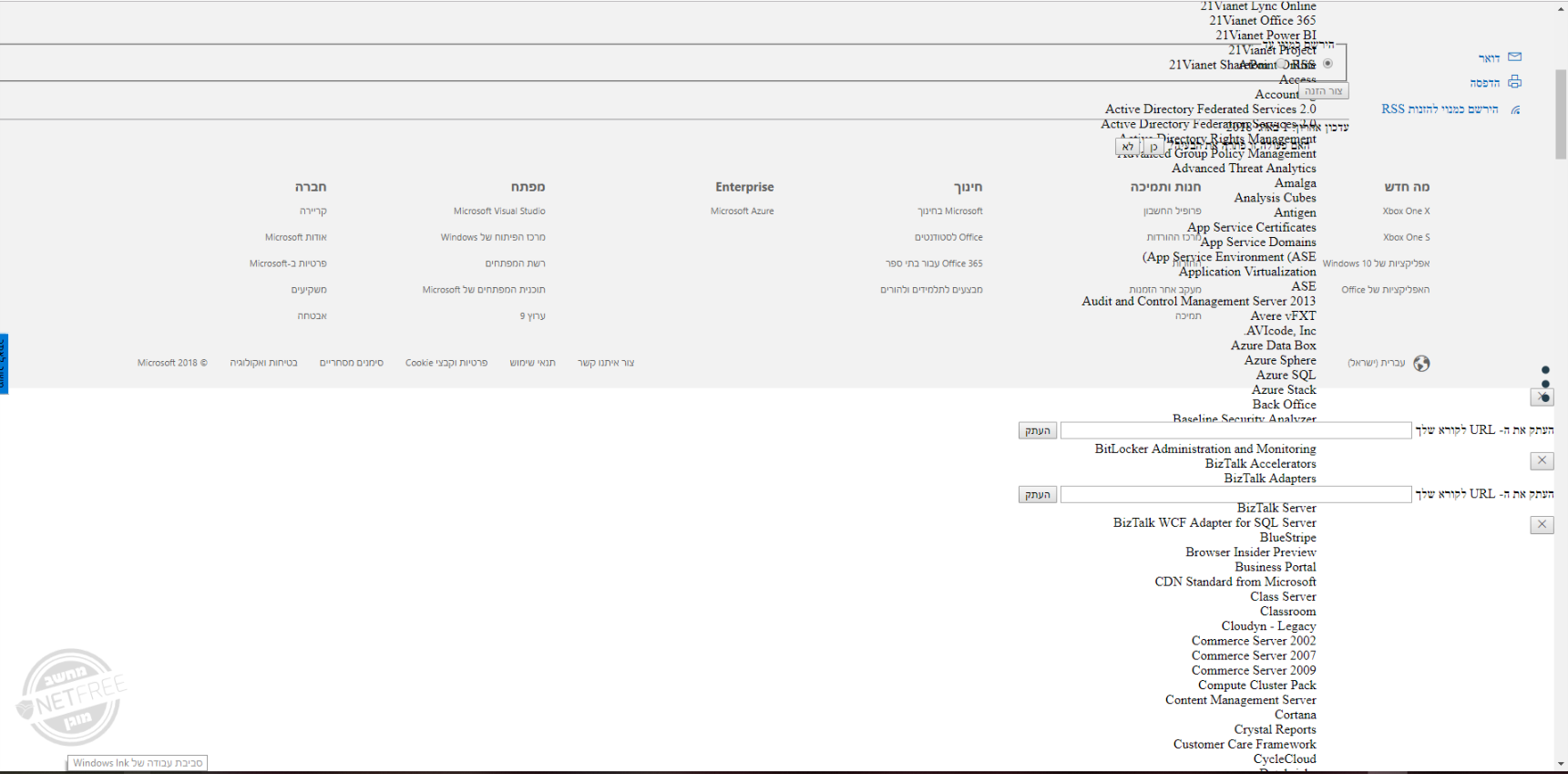Click the scrollbar up arrow

pos(1561,8)
